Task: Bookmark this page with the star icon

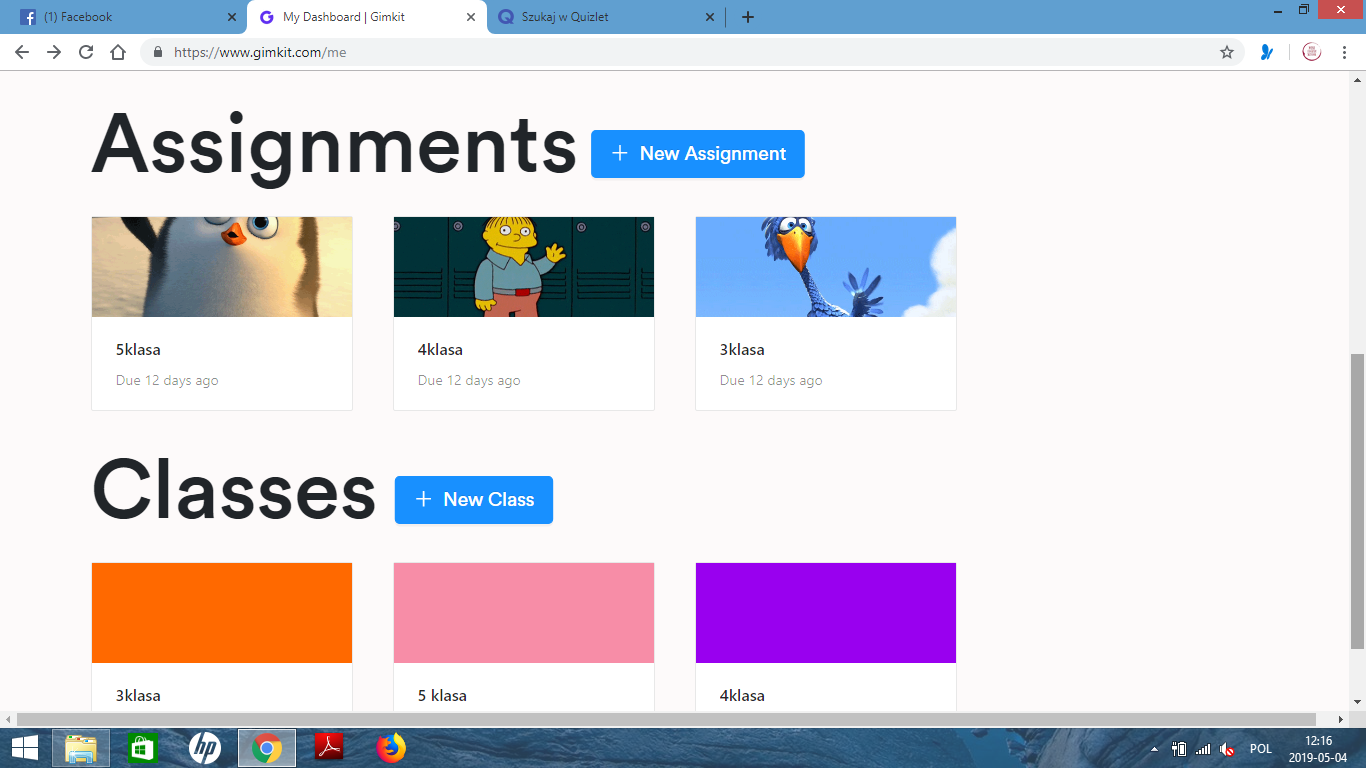Action: click(x=1228, y=52)
